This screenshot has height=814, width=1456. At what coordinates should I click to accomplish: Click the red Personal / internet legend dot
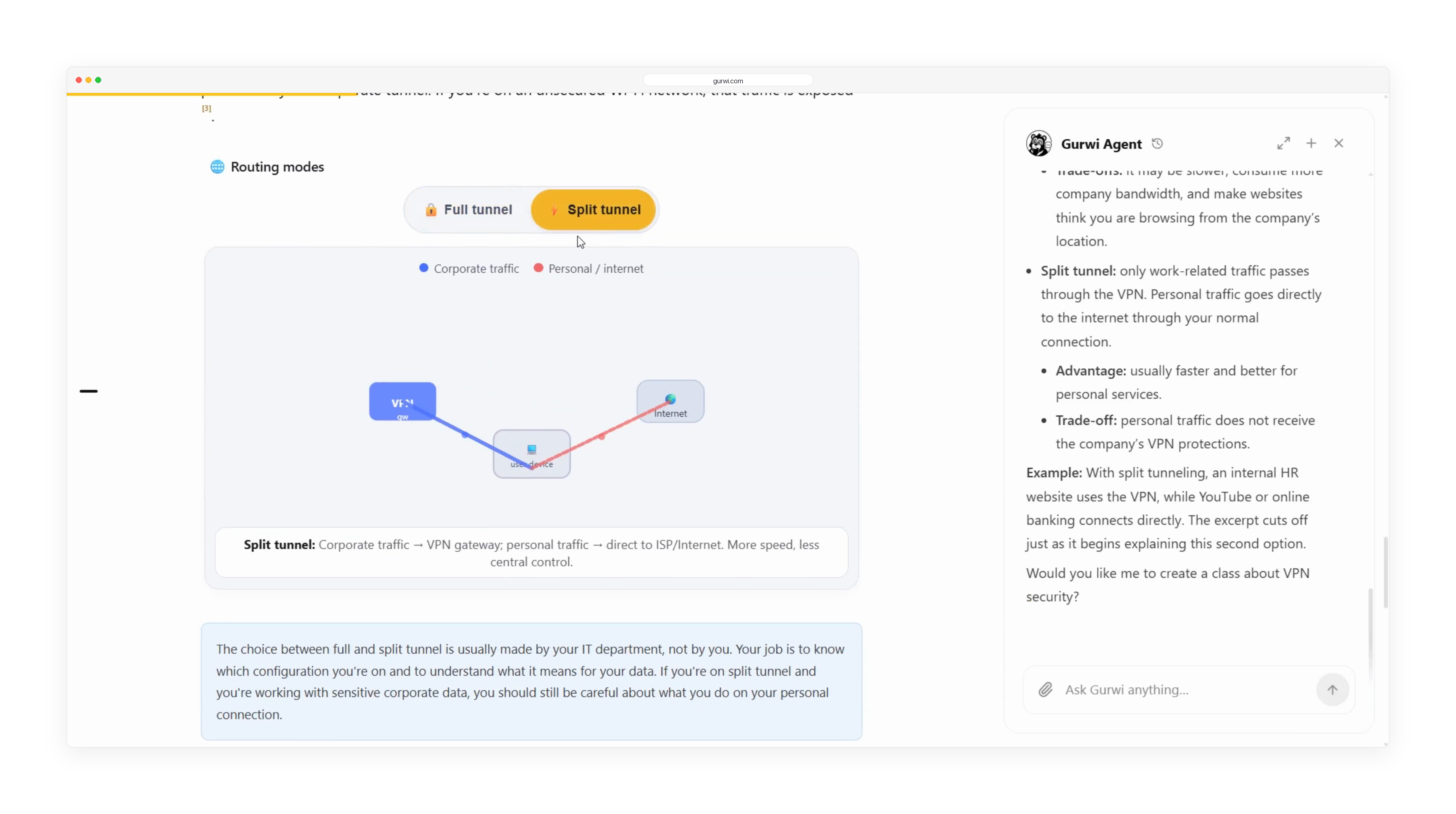538,268
